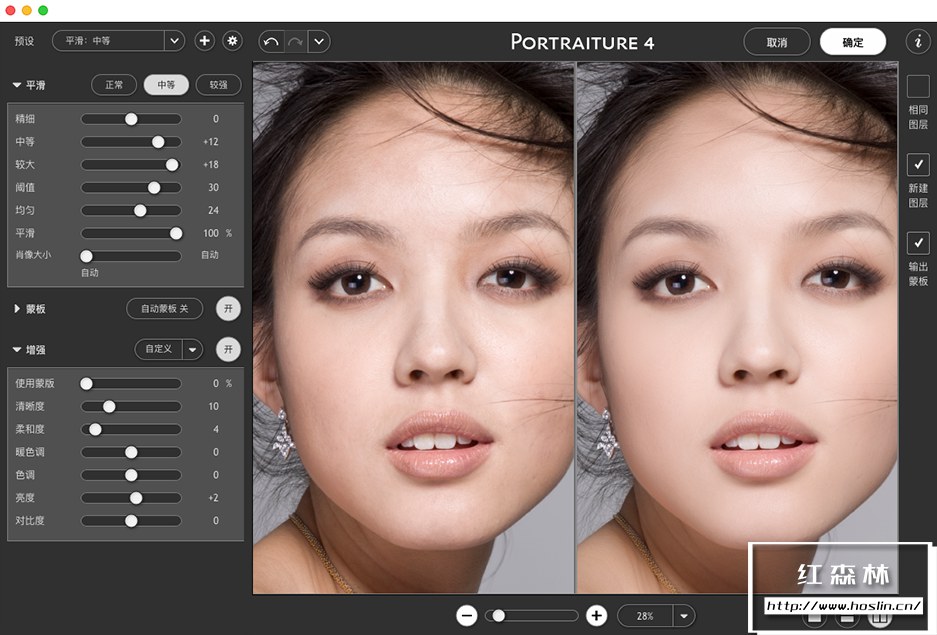Click the zoom out minus icon
The width and height of the screenshot is (937, 635).
pos(466,615)
